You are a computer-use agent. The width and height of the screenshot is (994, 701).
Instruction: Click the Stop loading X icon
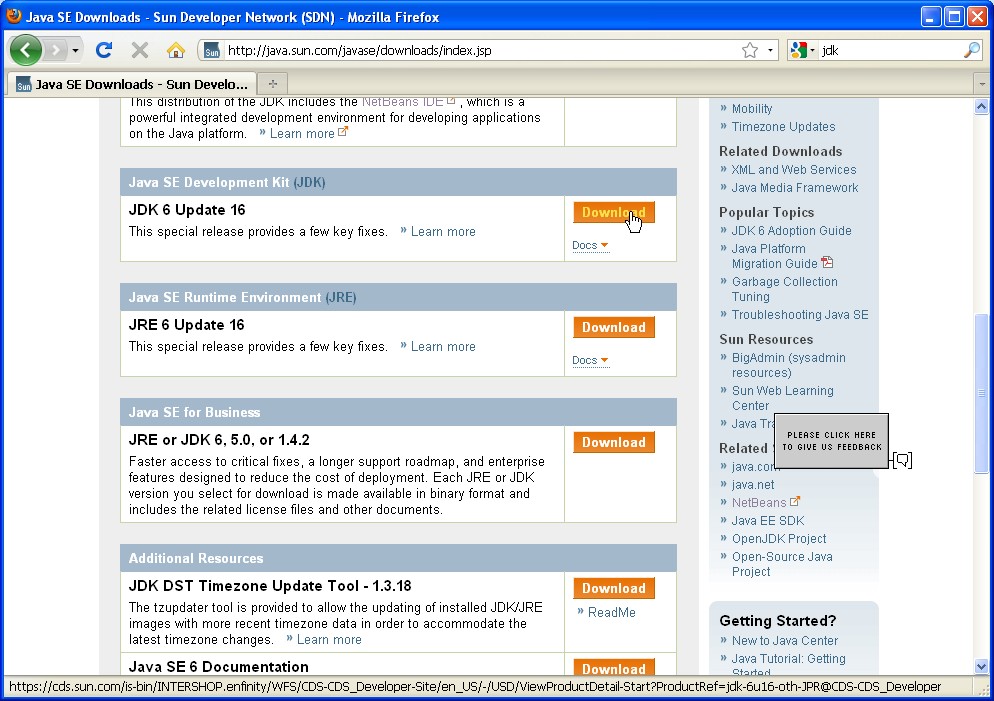pos(140,50)
